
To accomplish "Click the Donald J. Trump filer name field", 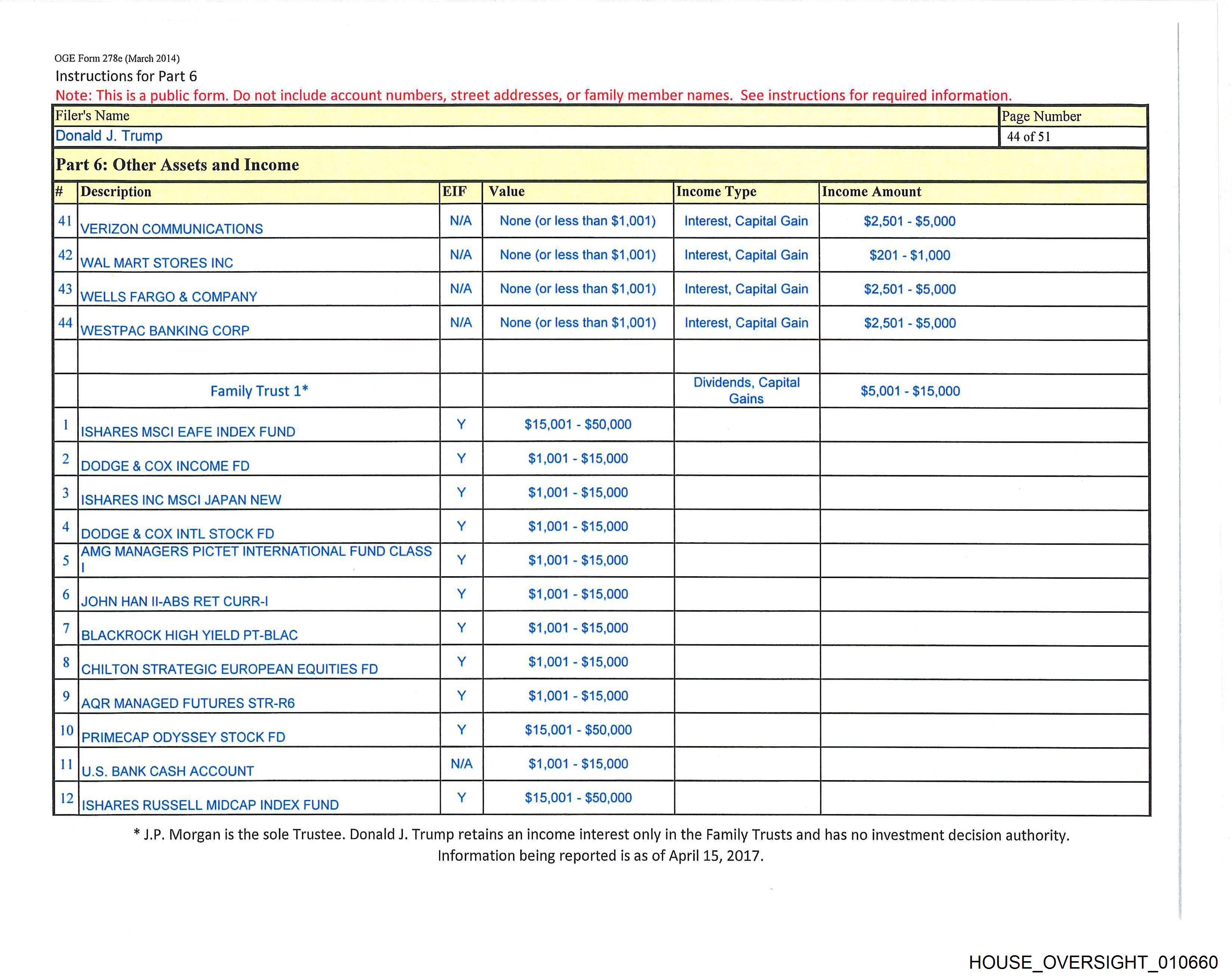I will (x=109, y=136).
